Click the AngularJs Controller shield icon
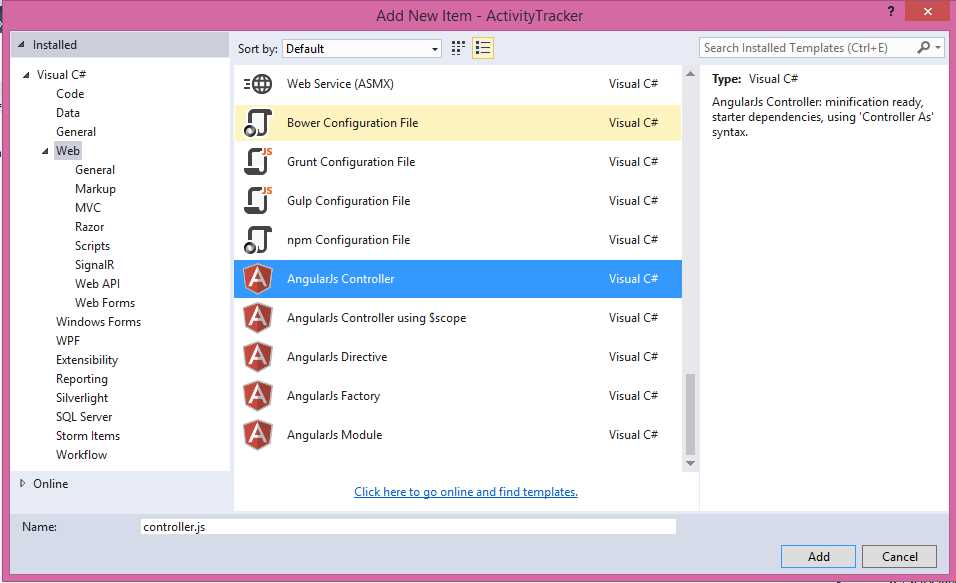The image size is (956, 583). point(258,278)
